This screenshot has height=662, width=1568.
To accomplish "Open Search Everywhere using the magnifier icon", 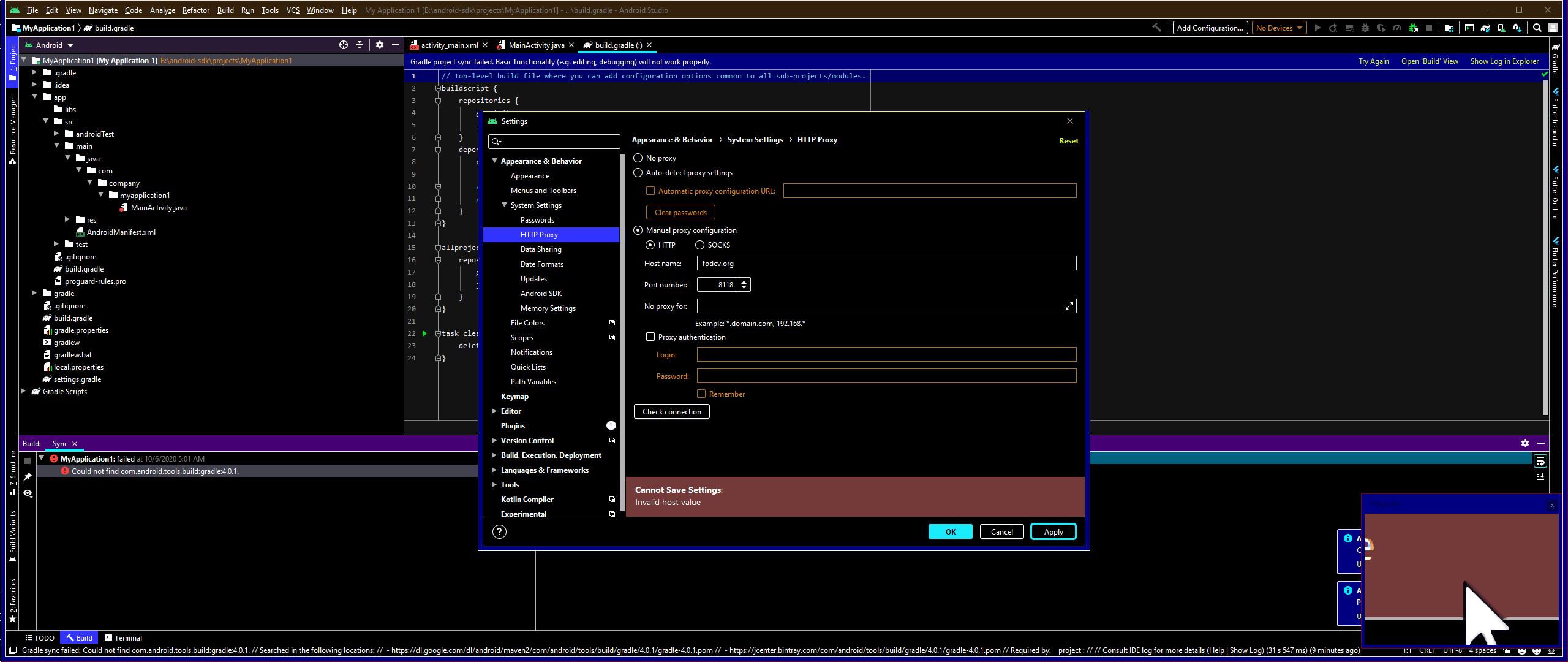I will [1537, 28].
